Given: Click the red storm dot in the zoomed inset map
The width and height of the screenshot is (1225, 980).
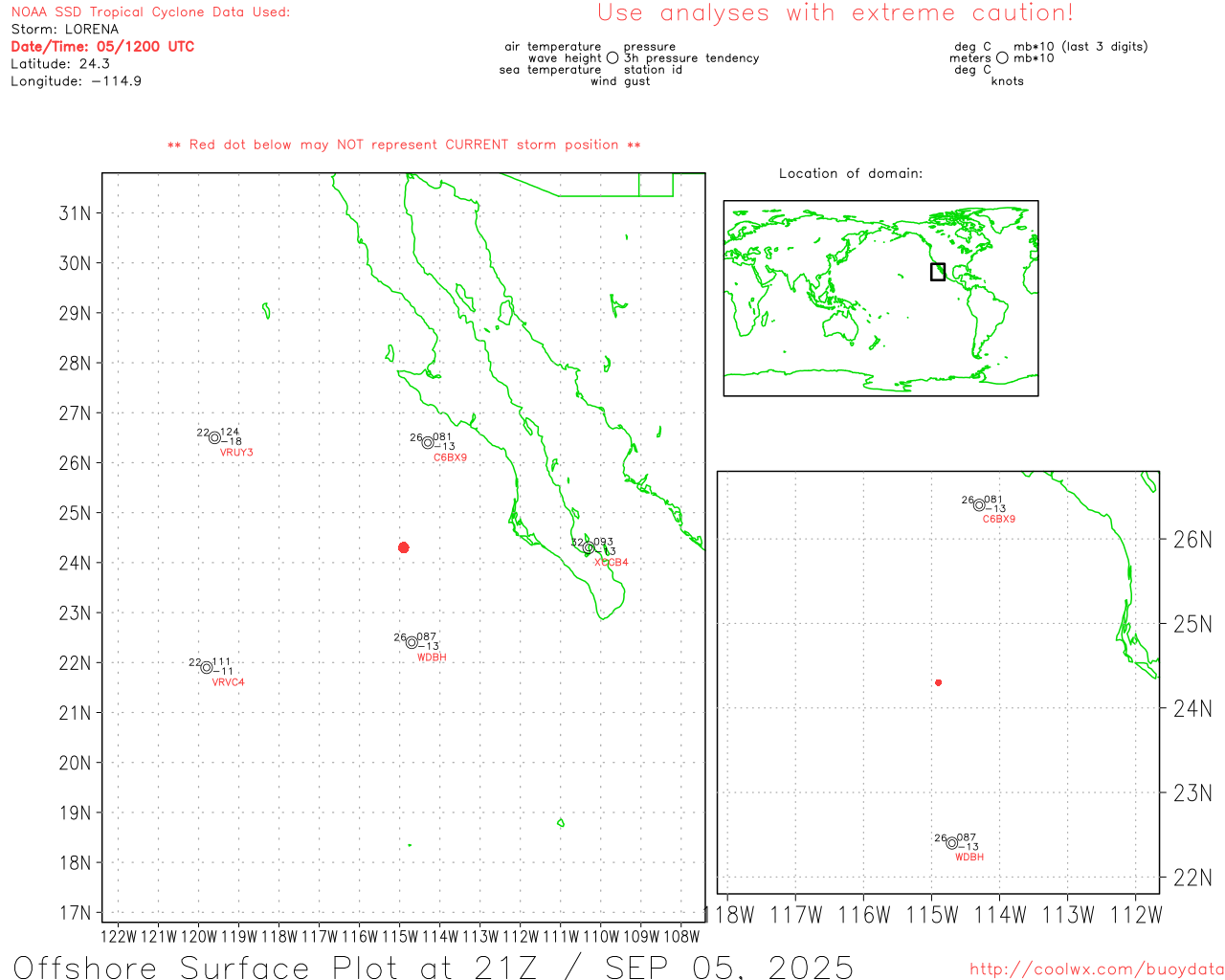Looking at the screenshot, I should pos(939,682).
